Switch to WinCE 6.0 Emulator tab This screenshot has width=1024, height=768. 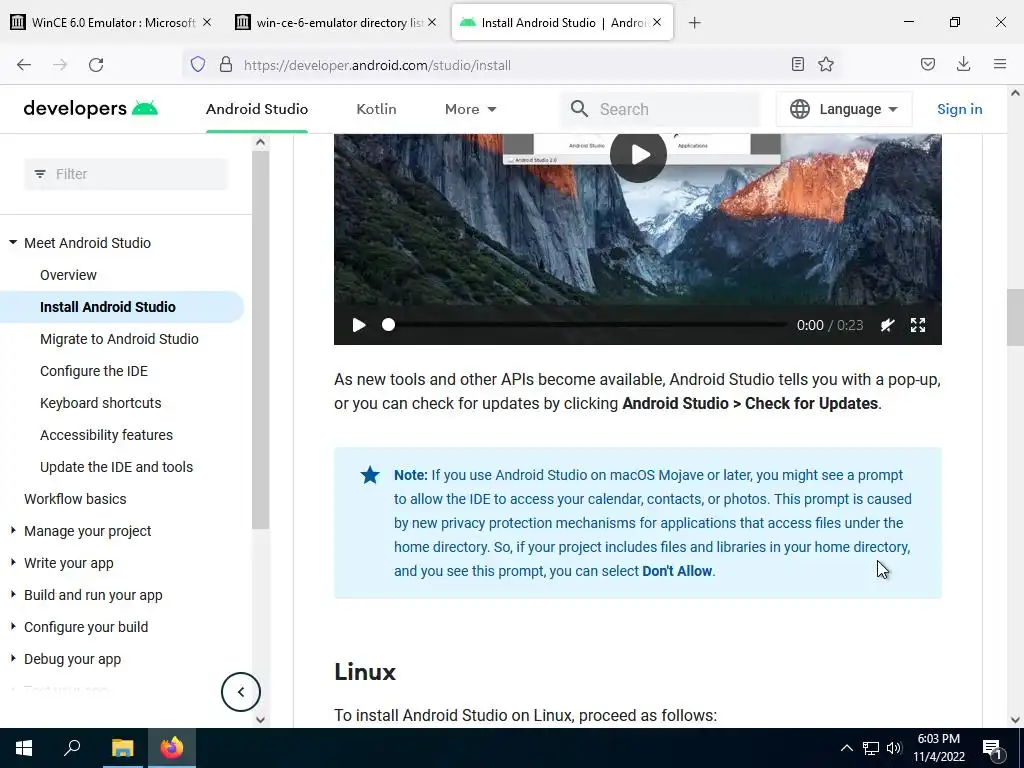(x=111, y=22)
